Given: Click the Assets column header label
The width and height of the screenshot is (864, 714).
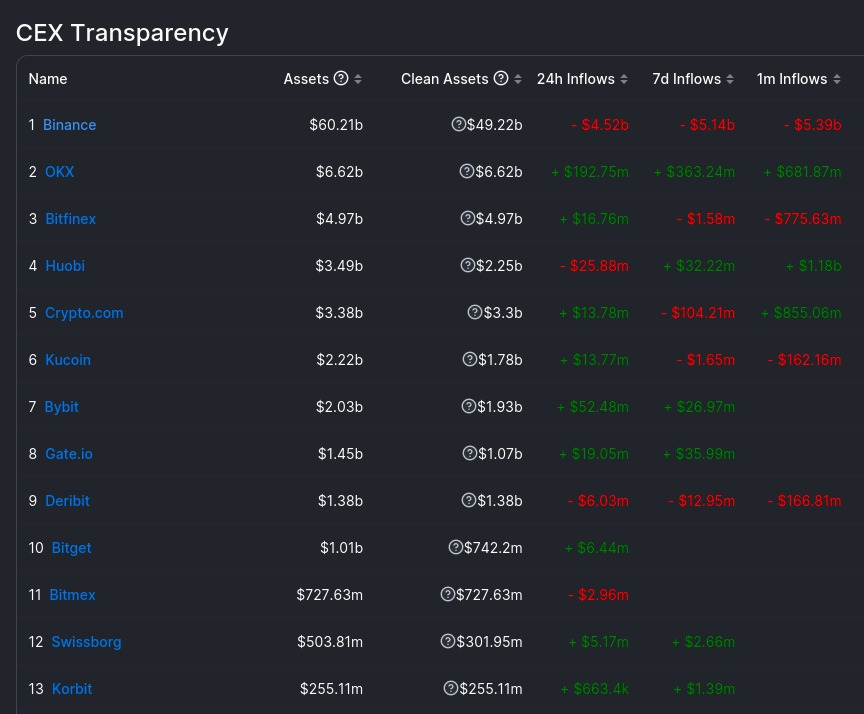Looking at the screenshot, I should [x=306, y=79].
